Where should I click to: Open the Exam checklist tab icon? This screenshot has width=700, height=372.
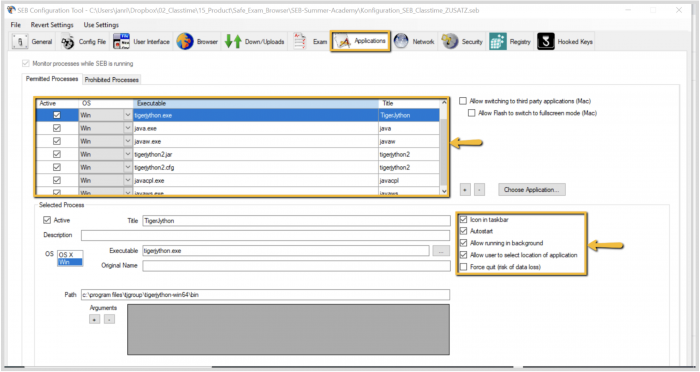[300, 42]
